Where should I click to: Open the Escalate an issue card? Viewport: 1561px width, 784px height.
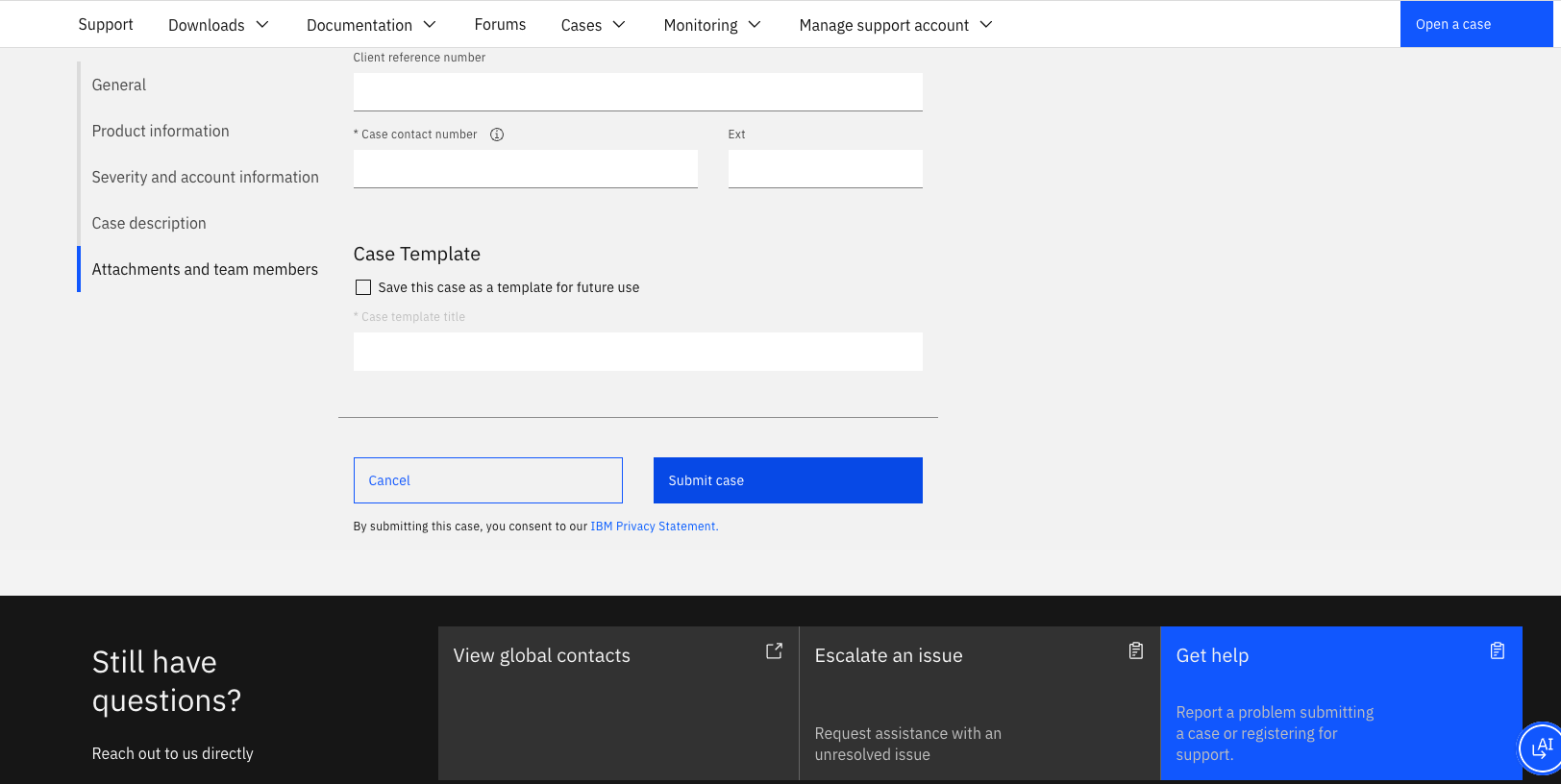[979, 703]
